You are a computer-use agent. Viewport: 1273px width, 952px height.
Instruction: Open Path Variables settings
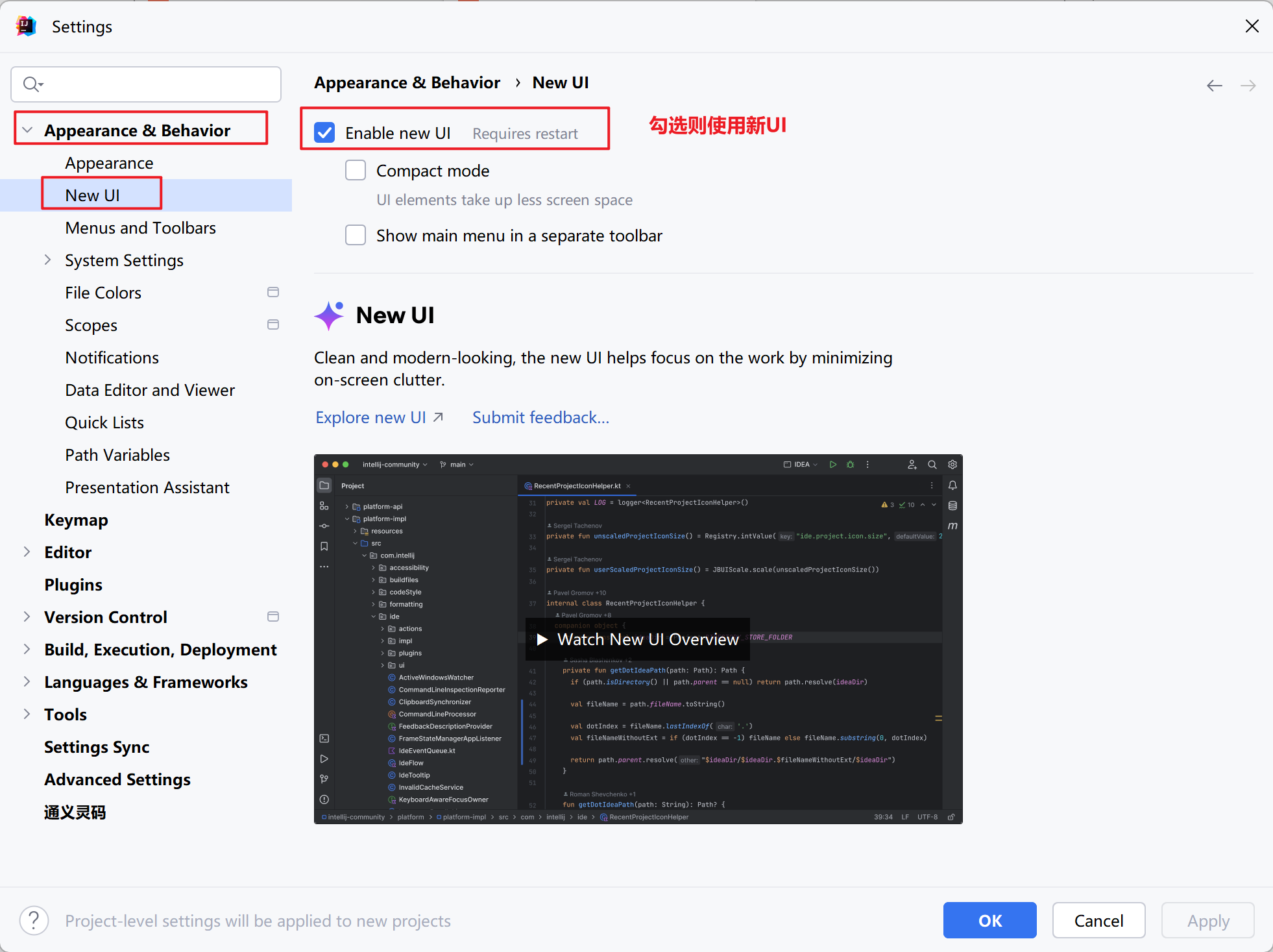click(117, 455)
